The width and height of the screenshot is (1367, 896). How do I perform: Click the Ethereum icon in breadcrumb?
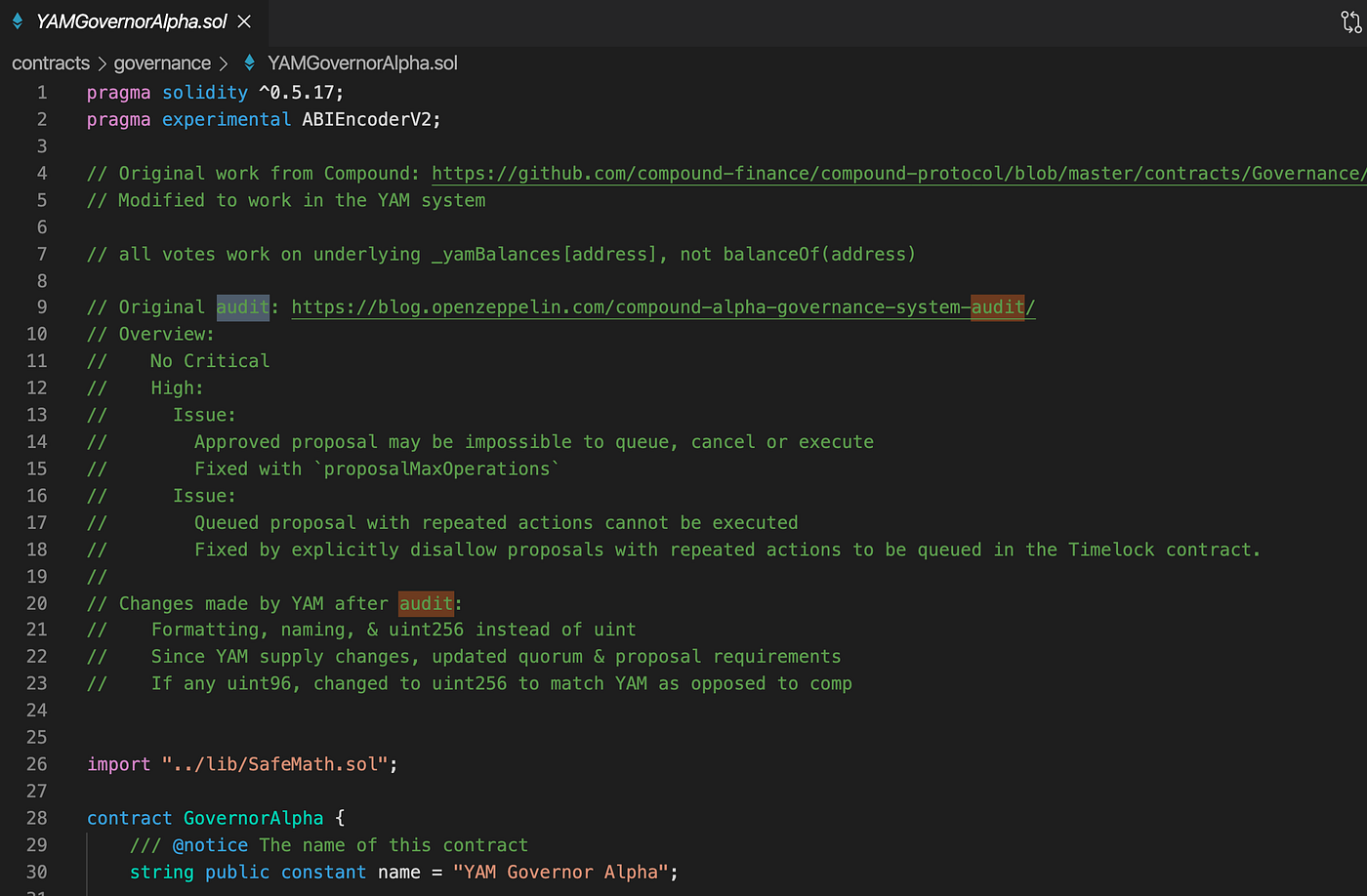(250, 63)
